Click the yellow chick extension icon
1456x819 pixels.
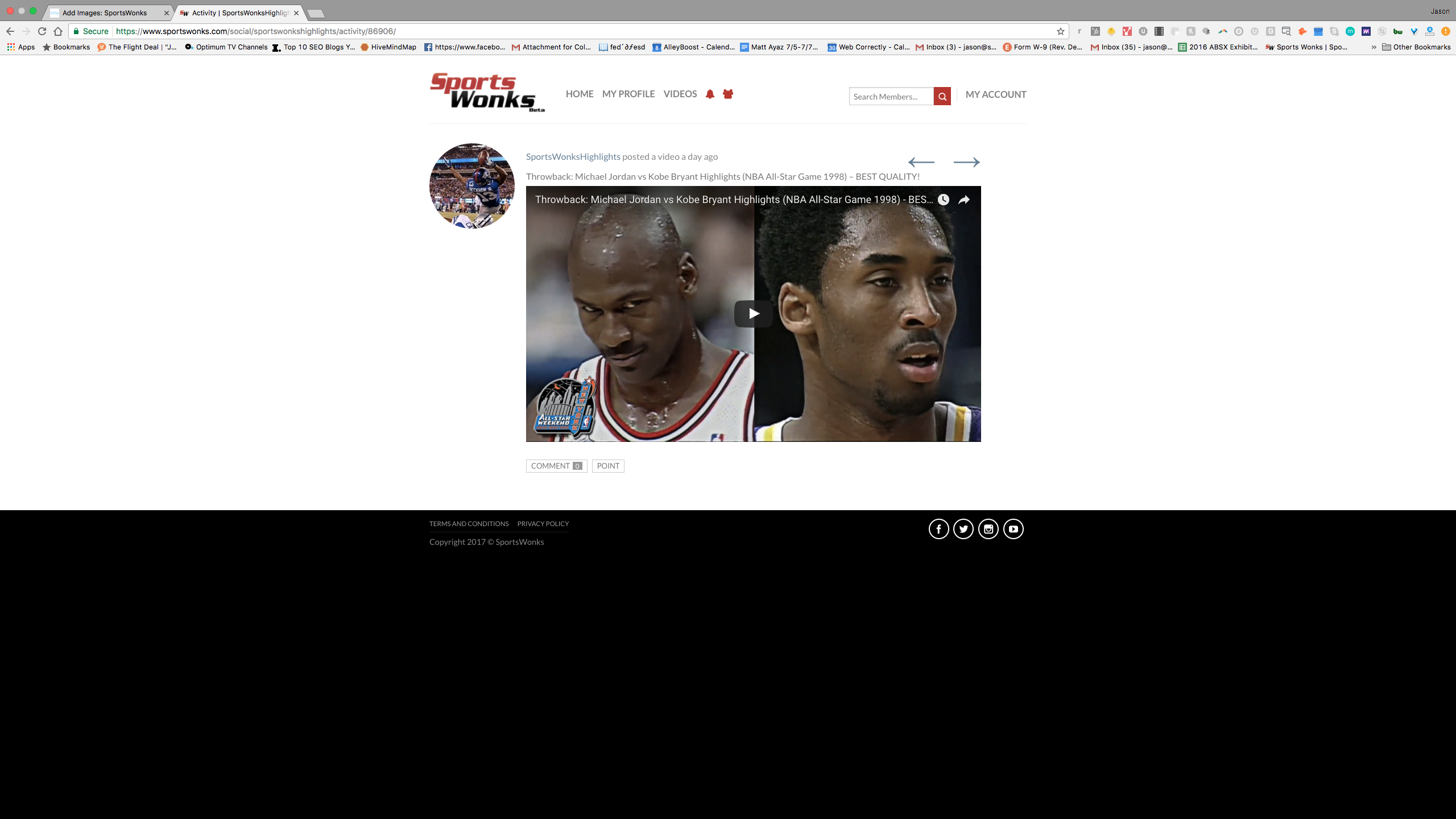1111,31
